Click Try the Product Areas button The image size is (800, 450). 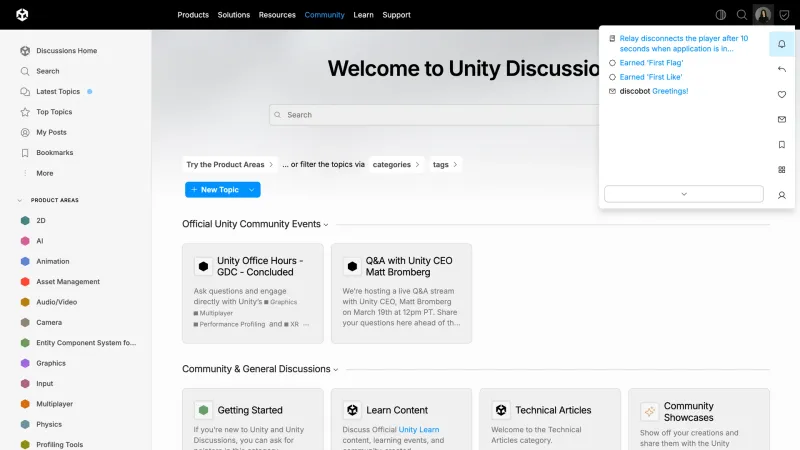click(230, 164)
